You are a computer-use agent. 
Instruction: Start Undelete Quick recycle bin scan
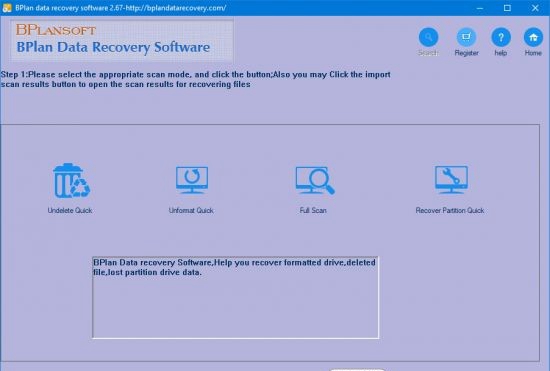pos(71,181)
